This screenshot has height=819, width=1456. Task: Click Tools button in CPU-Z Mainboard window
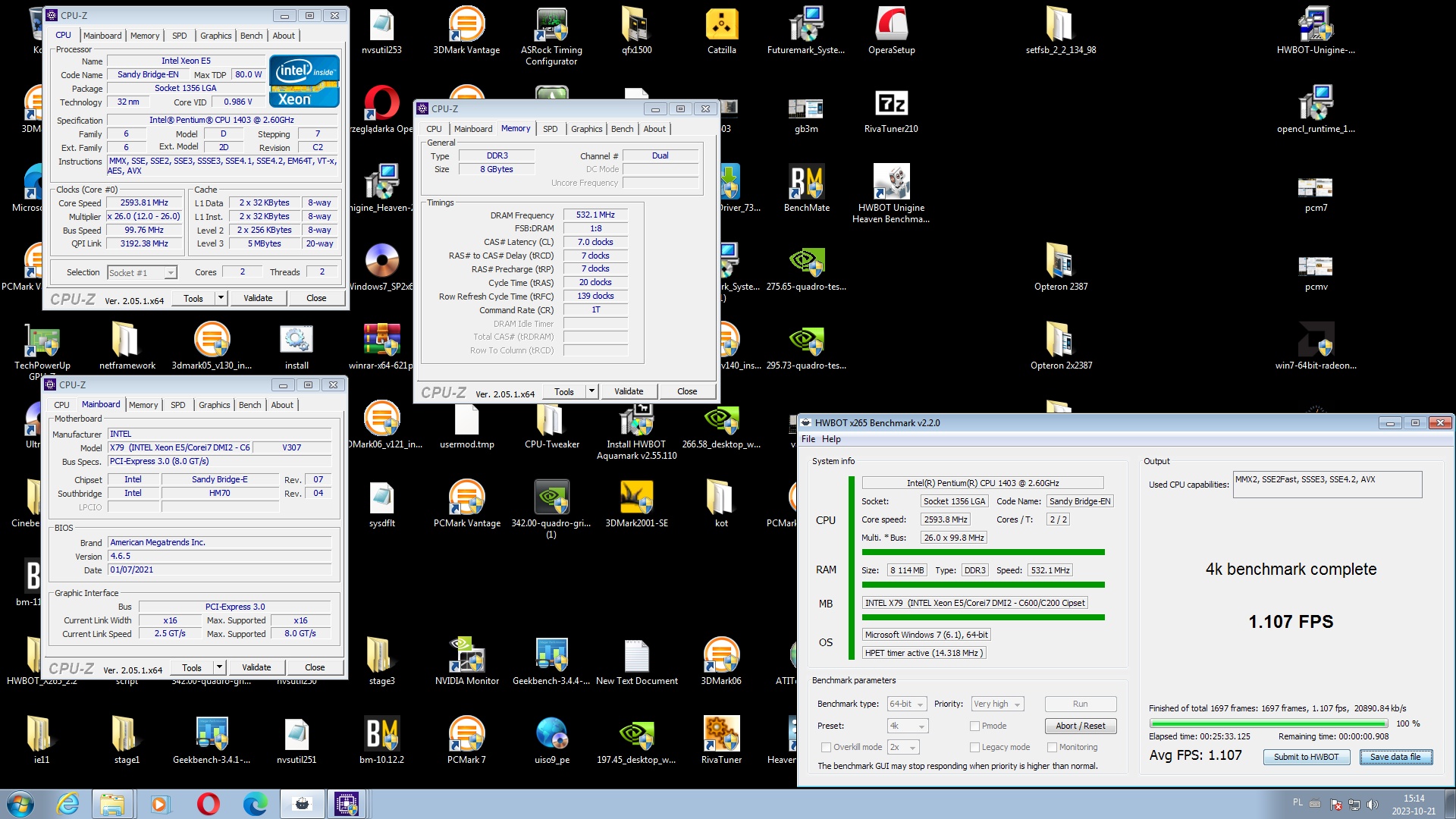coord(192,667)
